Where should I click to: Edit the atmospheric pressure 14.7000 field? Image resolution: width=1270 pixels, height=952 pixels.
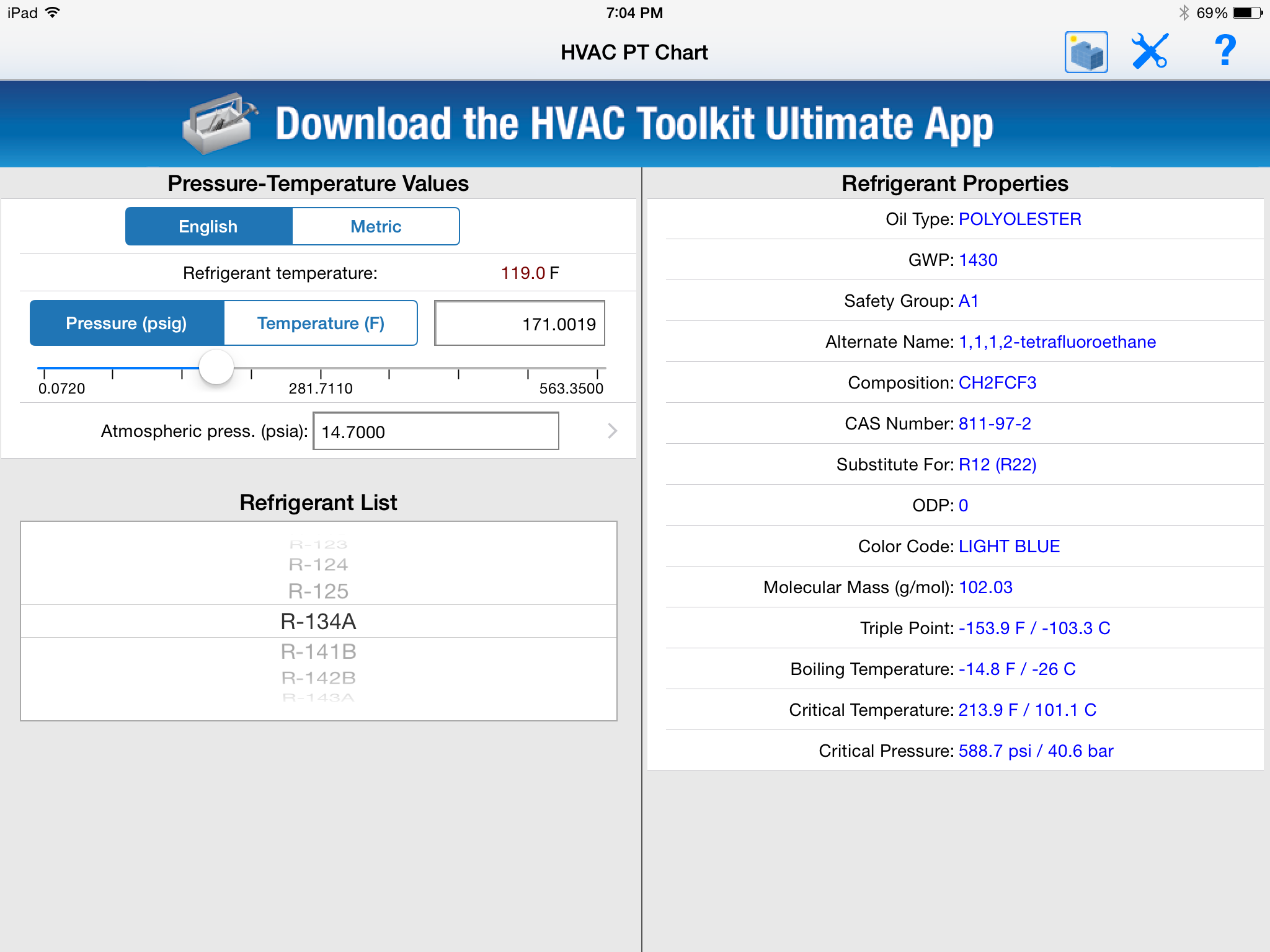(x=436, y=431)
